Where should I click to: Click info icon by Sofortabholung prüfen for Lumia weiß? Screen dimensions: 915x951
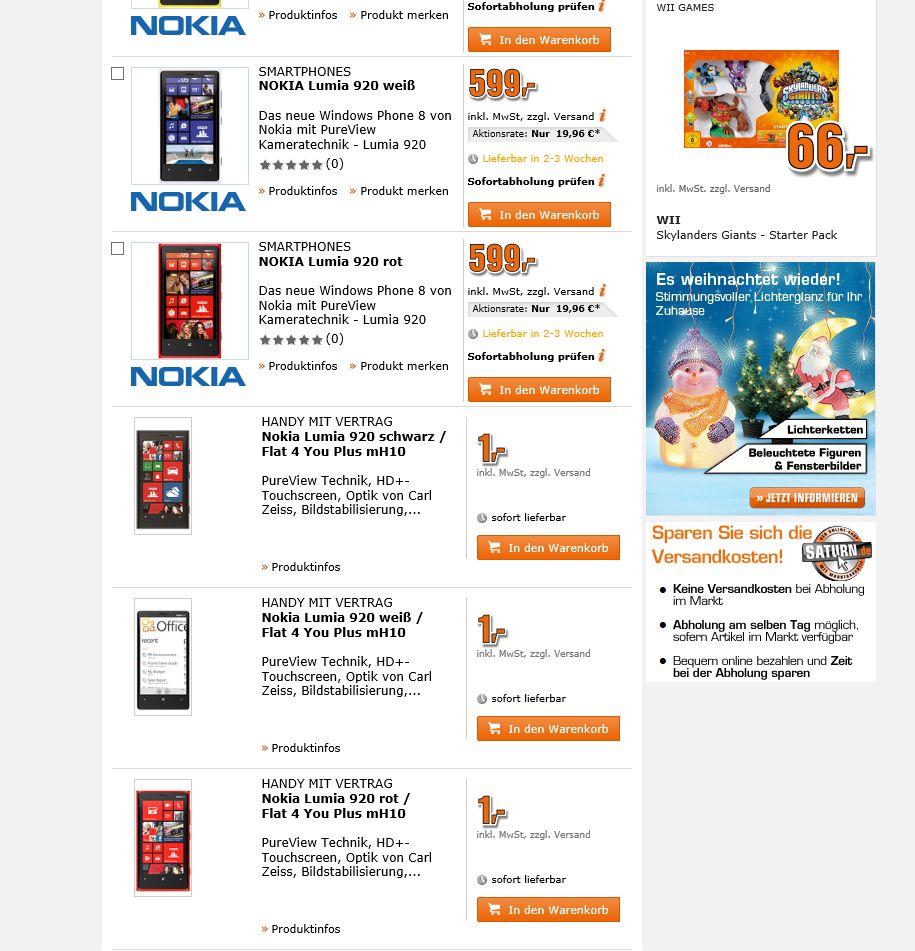click(x=602, y=180)
